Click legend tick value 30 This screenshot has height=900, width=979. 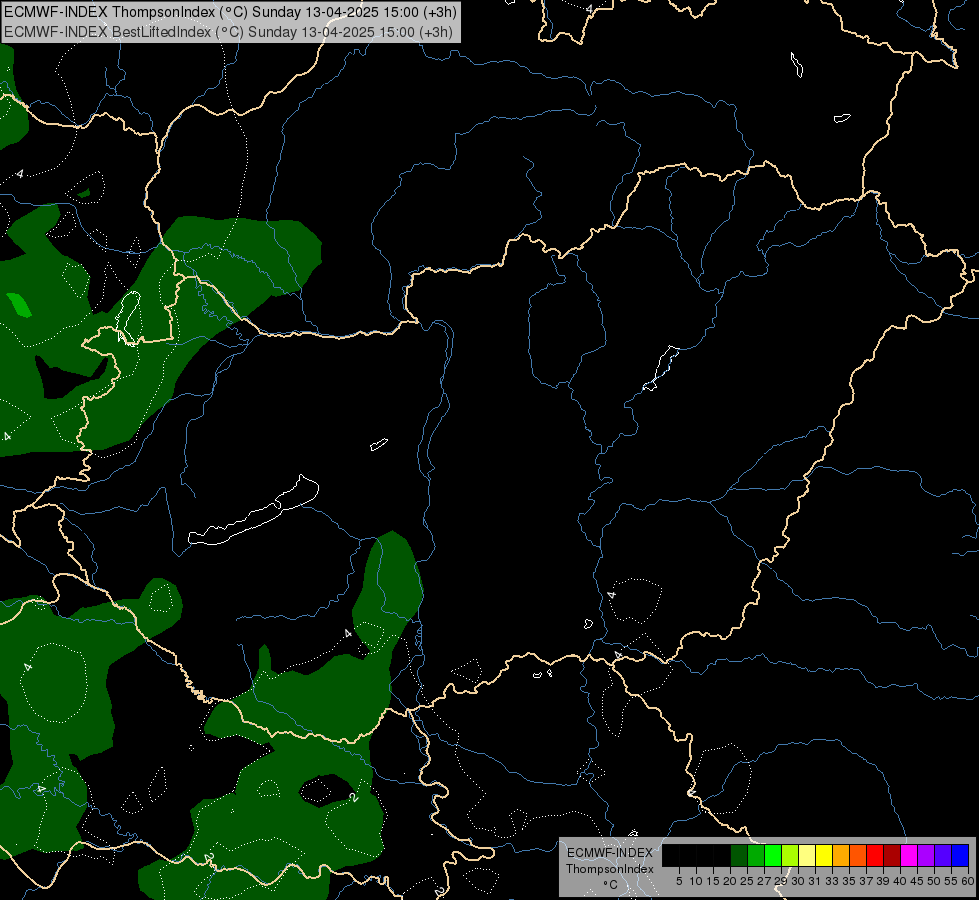798,881
